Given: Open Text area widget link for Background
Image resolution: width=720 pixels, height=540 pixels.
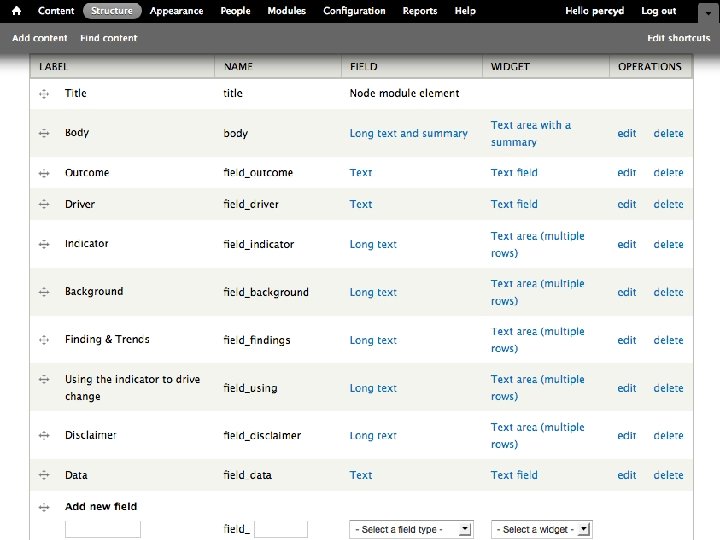Looking at the screenshot, I should click(538, 292).
